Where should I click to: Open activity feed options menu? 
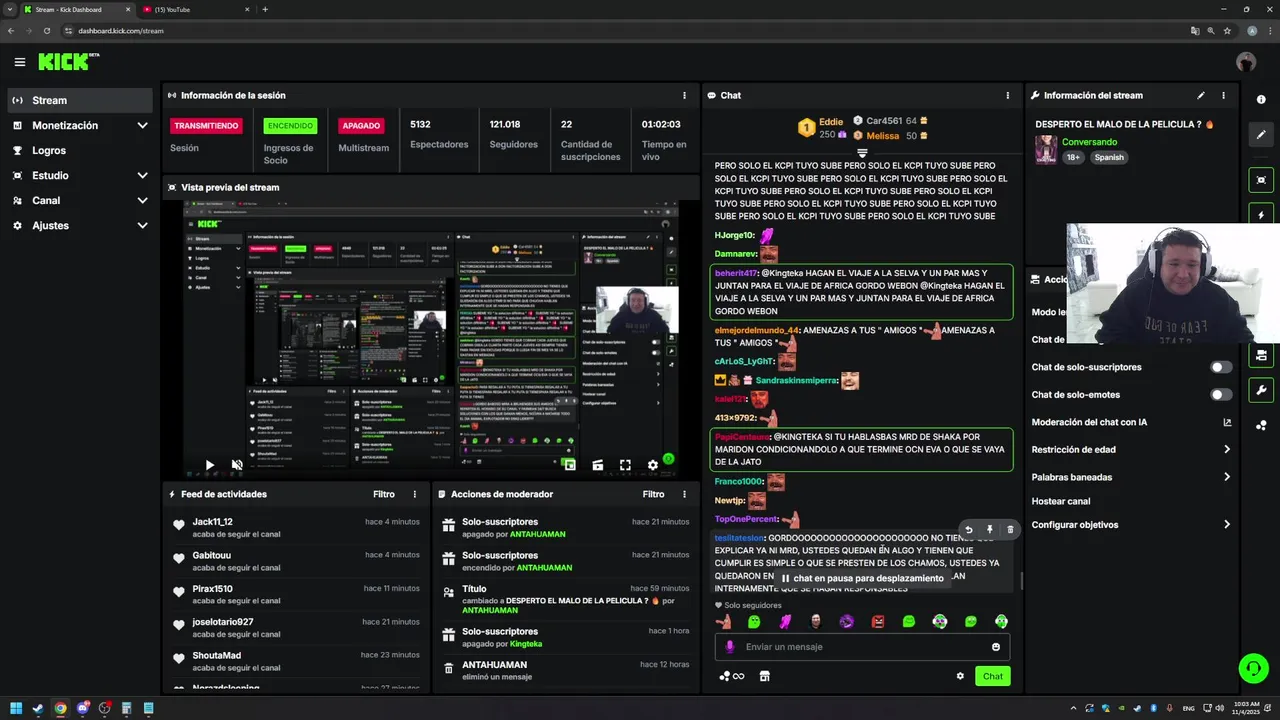414,494
